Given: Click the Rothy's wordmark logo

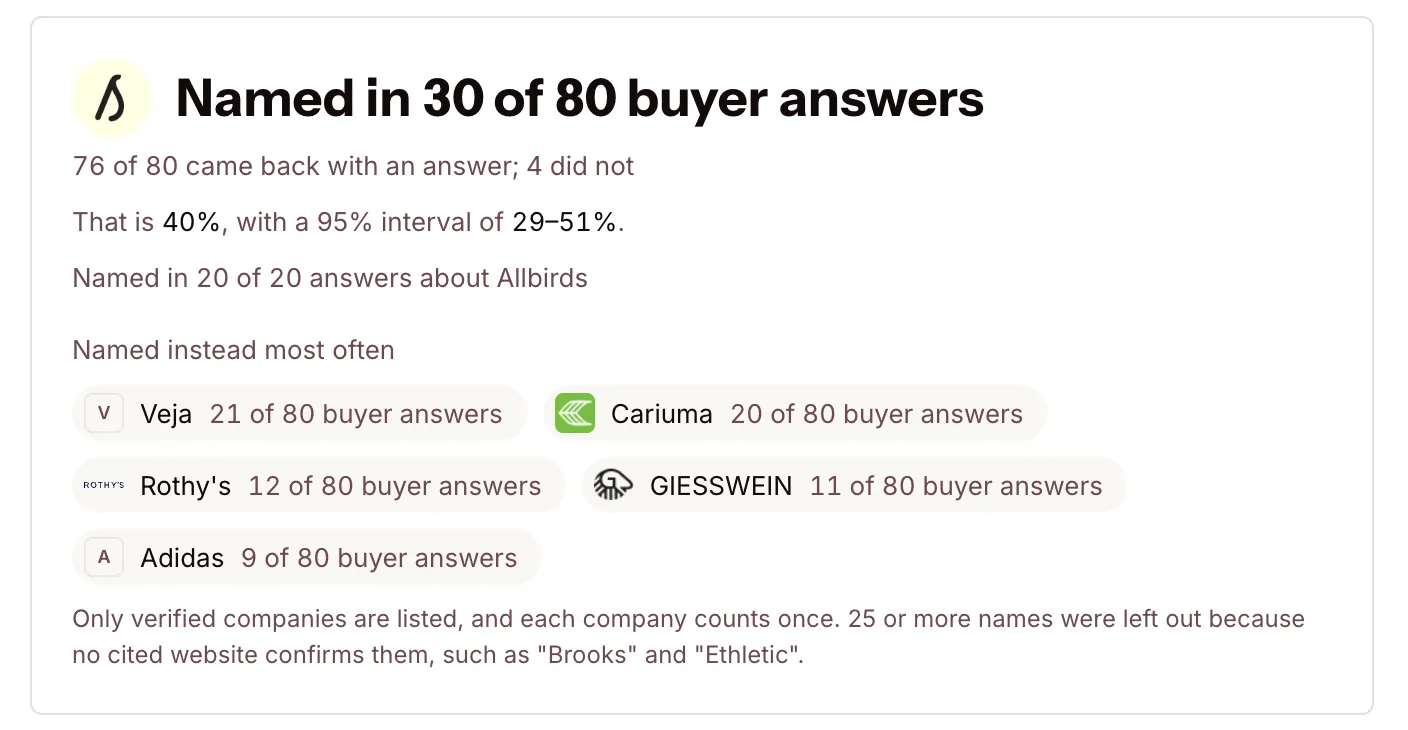Looking at the screenshot, I should pyautogui.click(x=104, y=485).
